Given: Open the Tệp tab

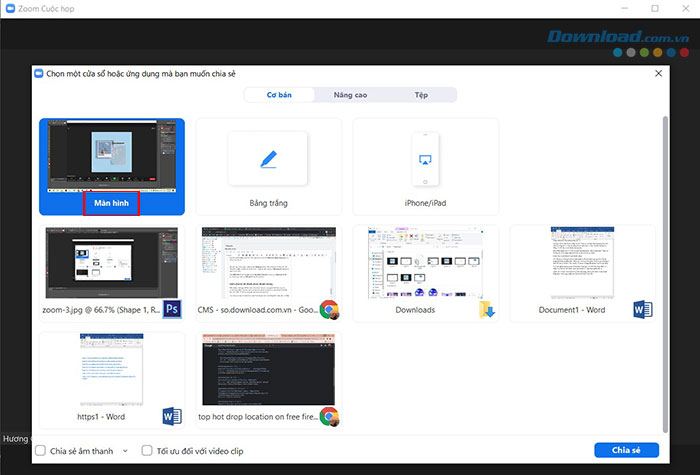Looking at the screenshot, I should coord(421,95).
